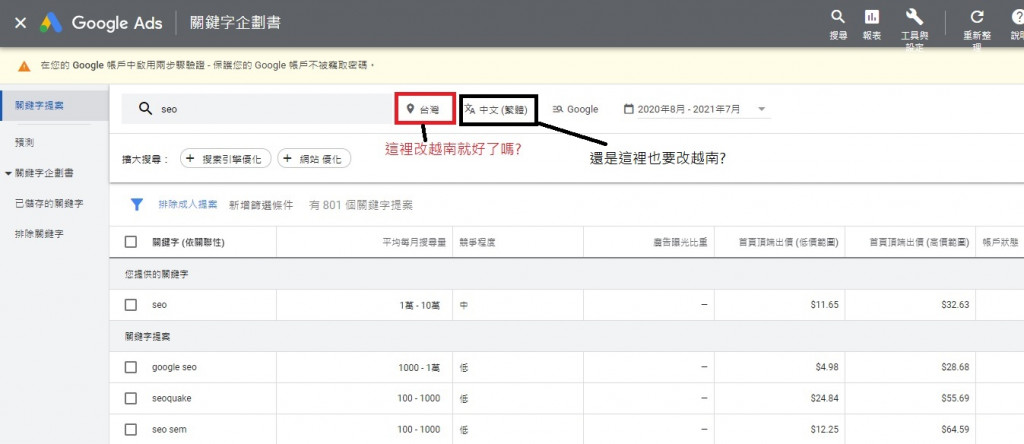Click the magnifier icon beside seo

(x=146, y=109)
